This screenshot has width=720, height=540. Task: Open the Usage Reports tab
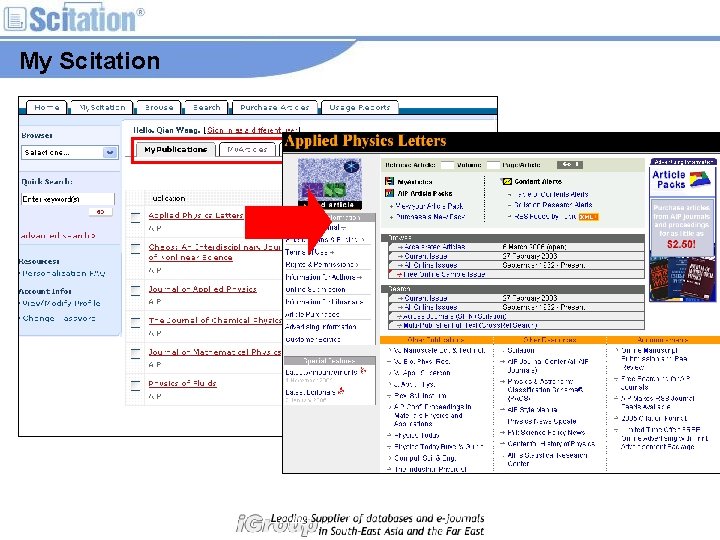pos(360,107)
